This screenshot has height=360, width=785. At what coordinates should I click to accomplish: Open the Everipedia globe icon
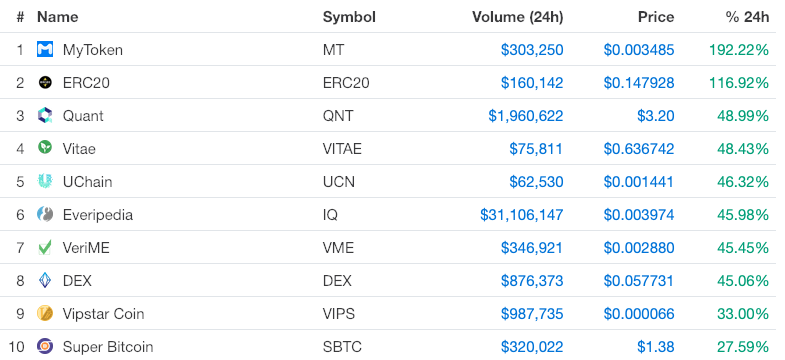tap(45, 214)
